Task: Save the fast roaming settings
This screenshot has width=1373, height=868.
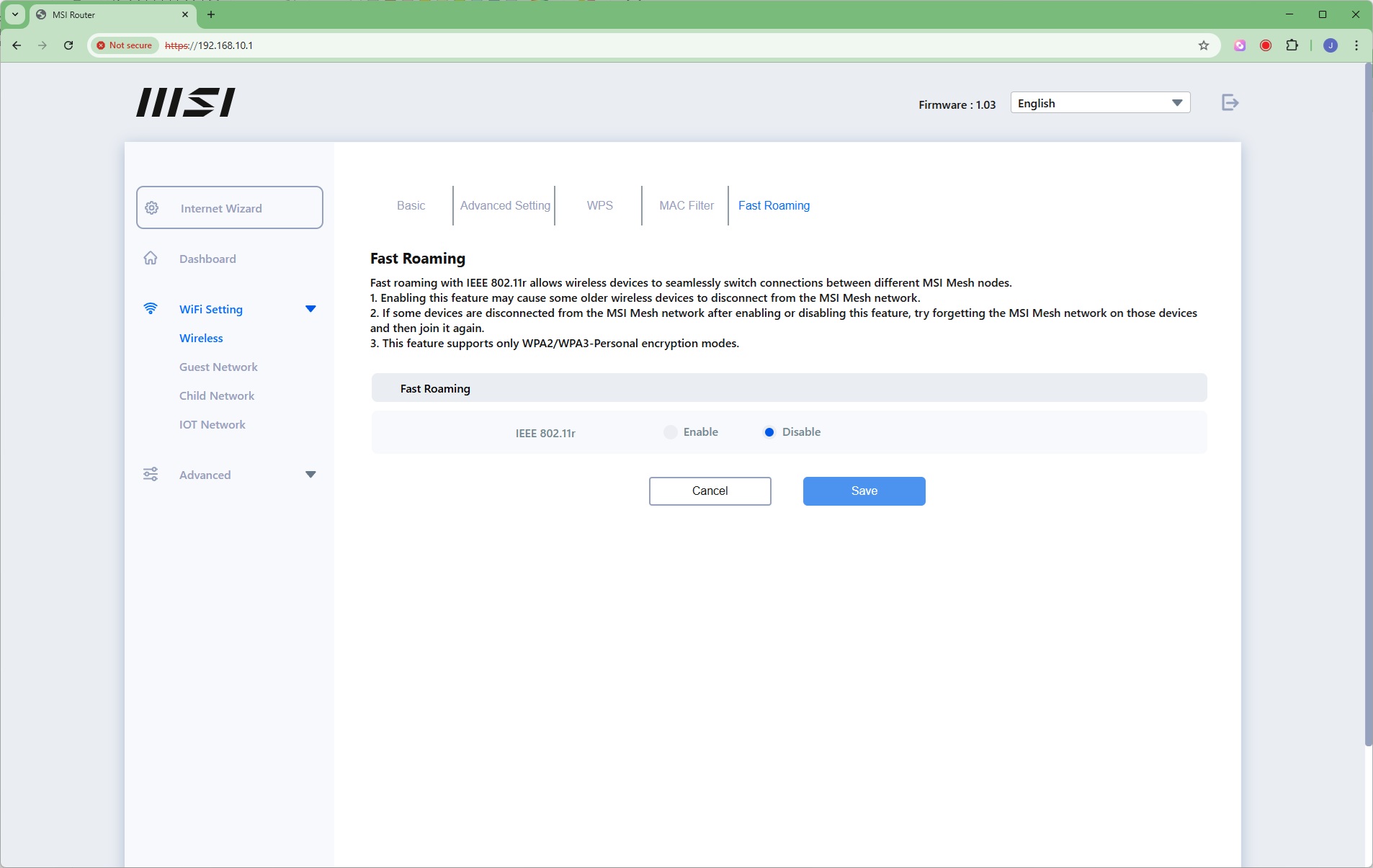Action: [864, 491]
